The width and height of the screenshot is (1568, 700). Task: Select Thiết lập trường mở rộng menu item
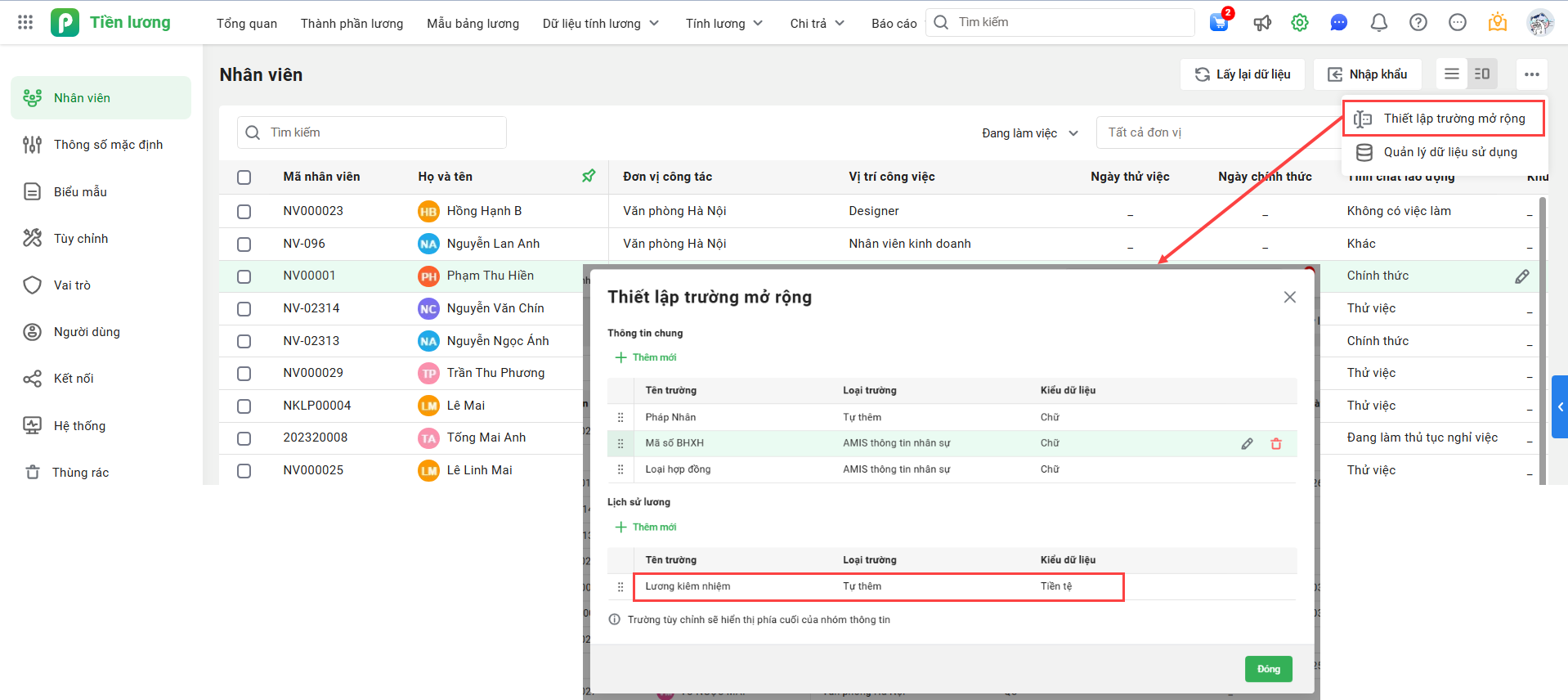tap(1444, 119)
